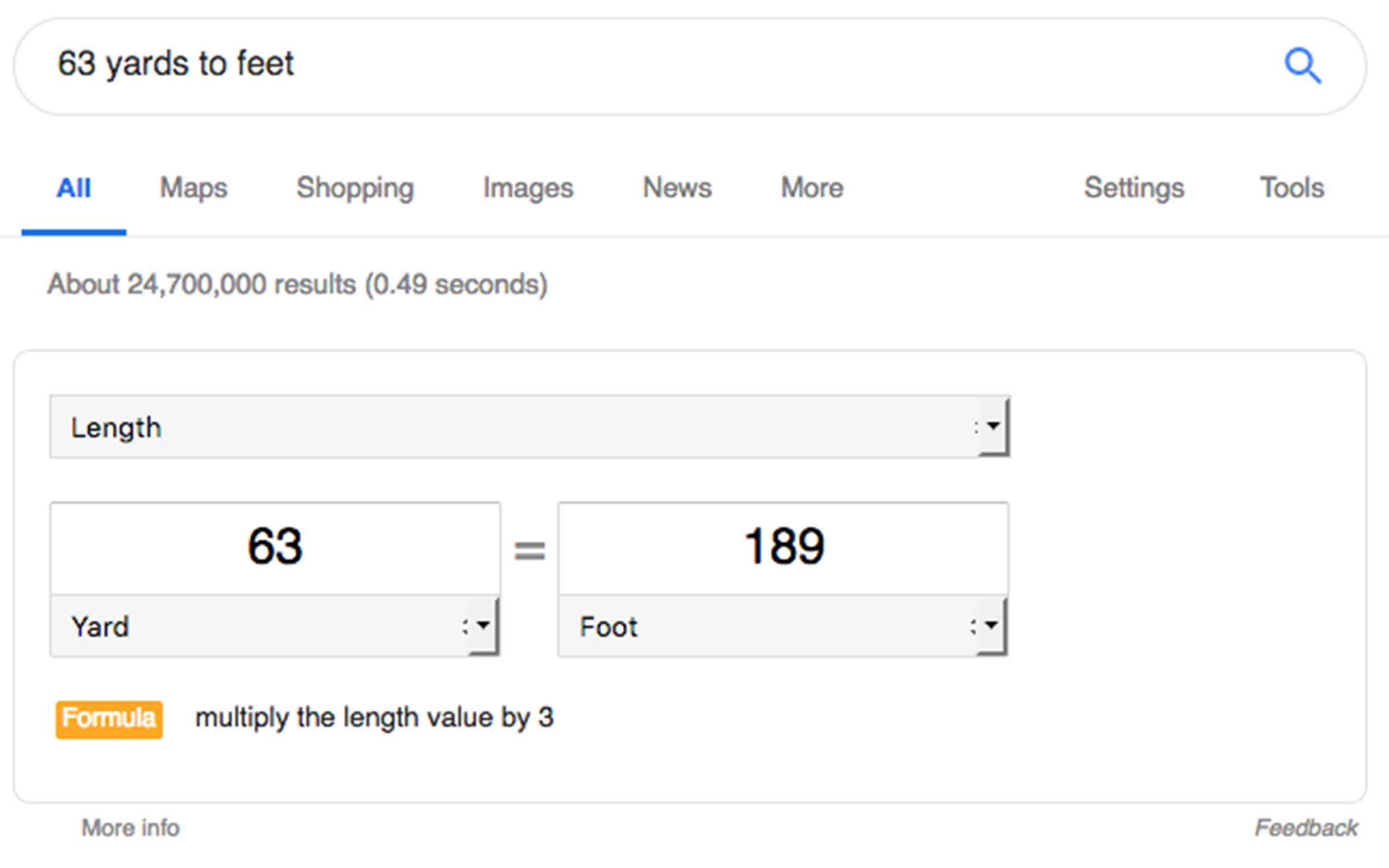Select the Images tab
Viewport: 1389px width, 868px height.
click(x=528, y=188)
